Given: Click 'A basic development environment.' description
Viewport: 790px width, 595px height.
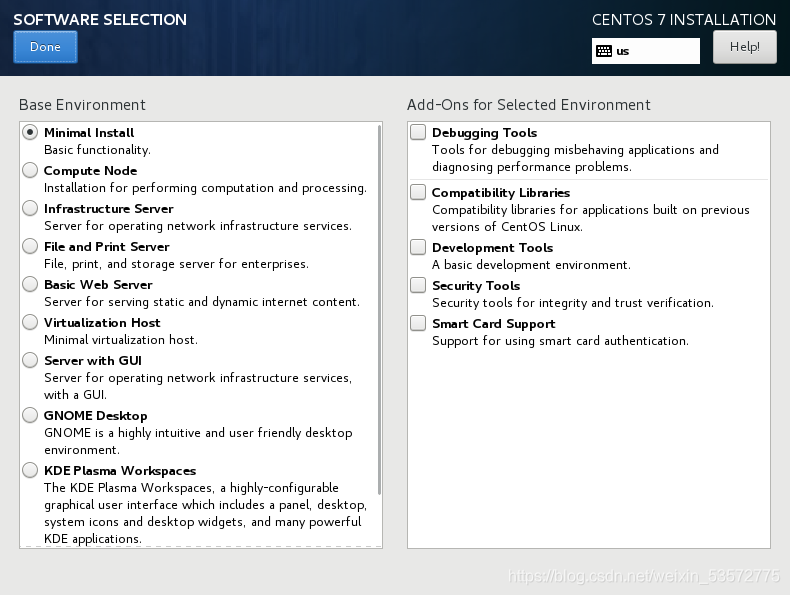Looking at the screenshot, I should tap(531, 265).
